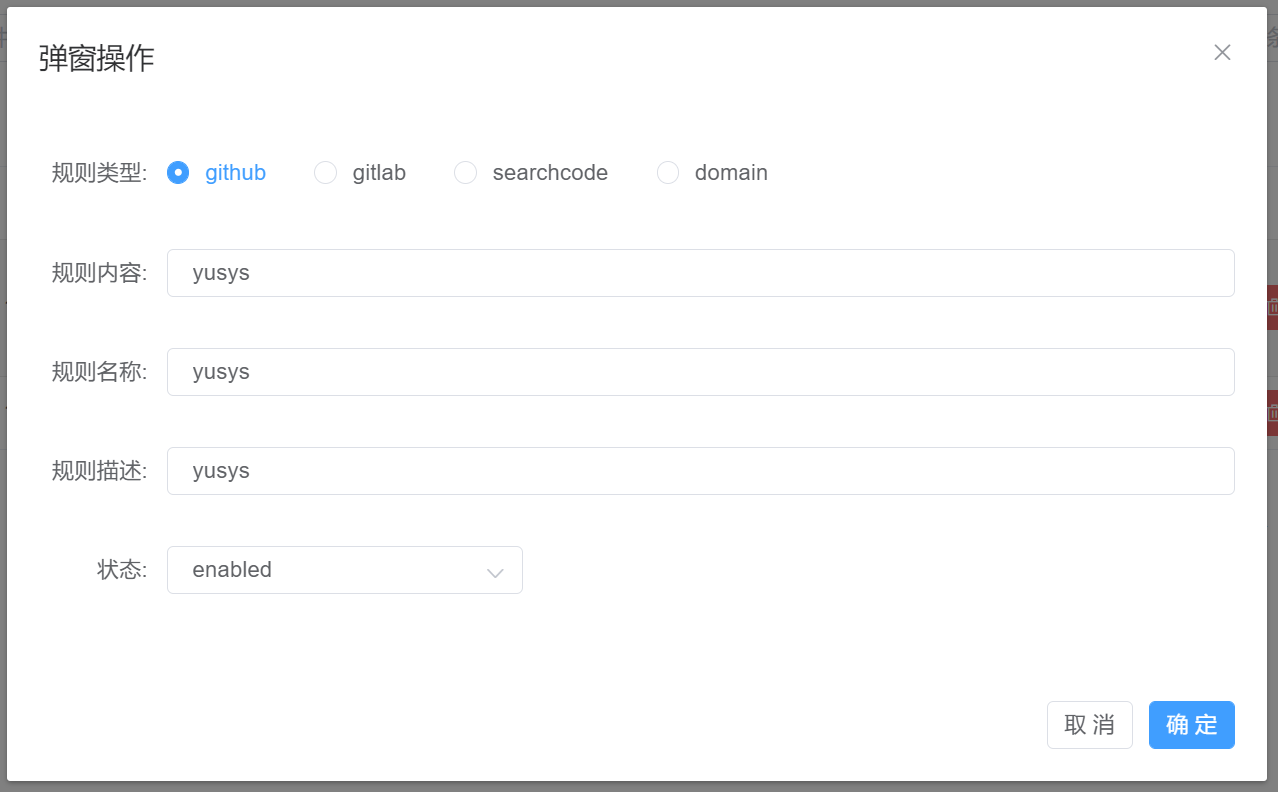The image size is (1278, 792).
Task: Confirm with the blue 确定 button
Action: pyautogui.click(x=1191, y=725)
